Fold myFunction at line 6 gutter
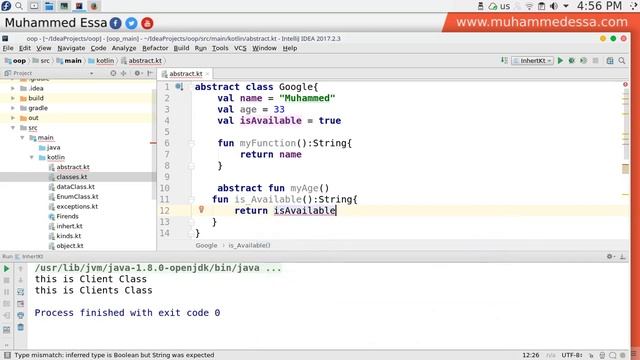This screenshot has width=640, height=360. 191,143
